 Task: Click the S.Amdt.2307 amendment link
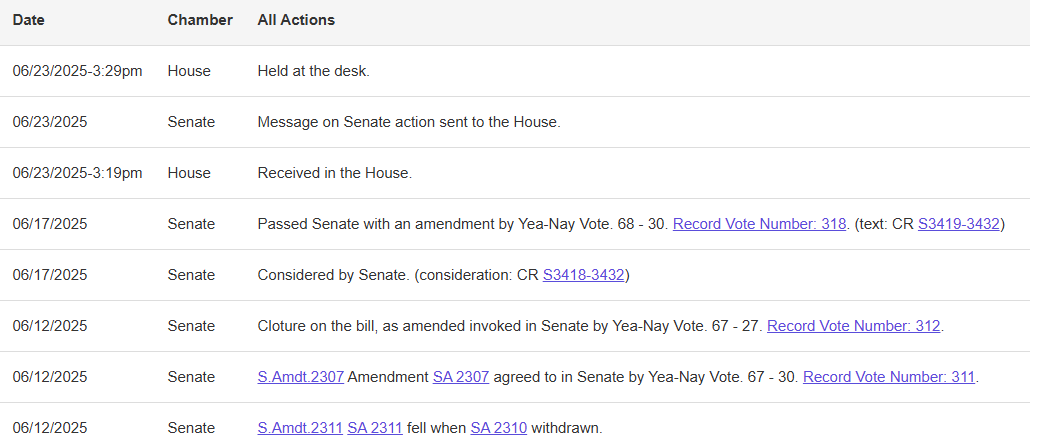[x=300, y=377]
